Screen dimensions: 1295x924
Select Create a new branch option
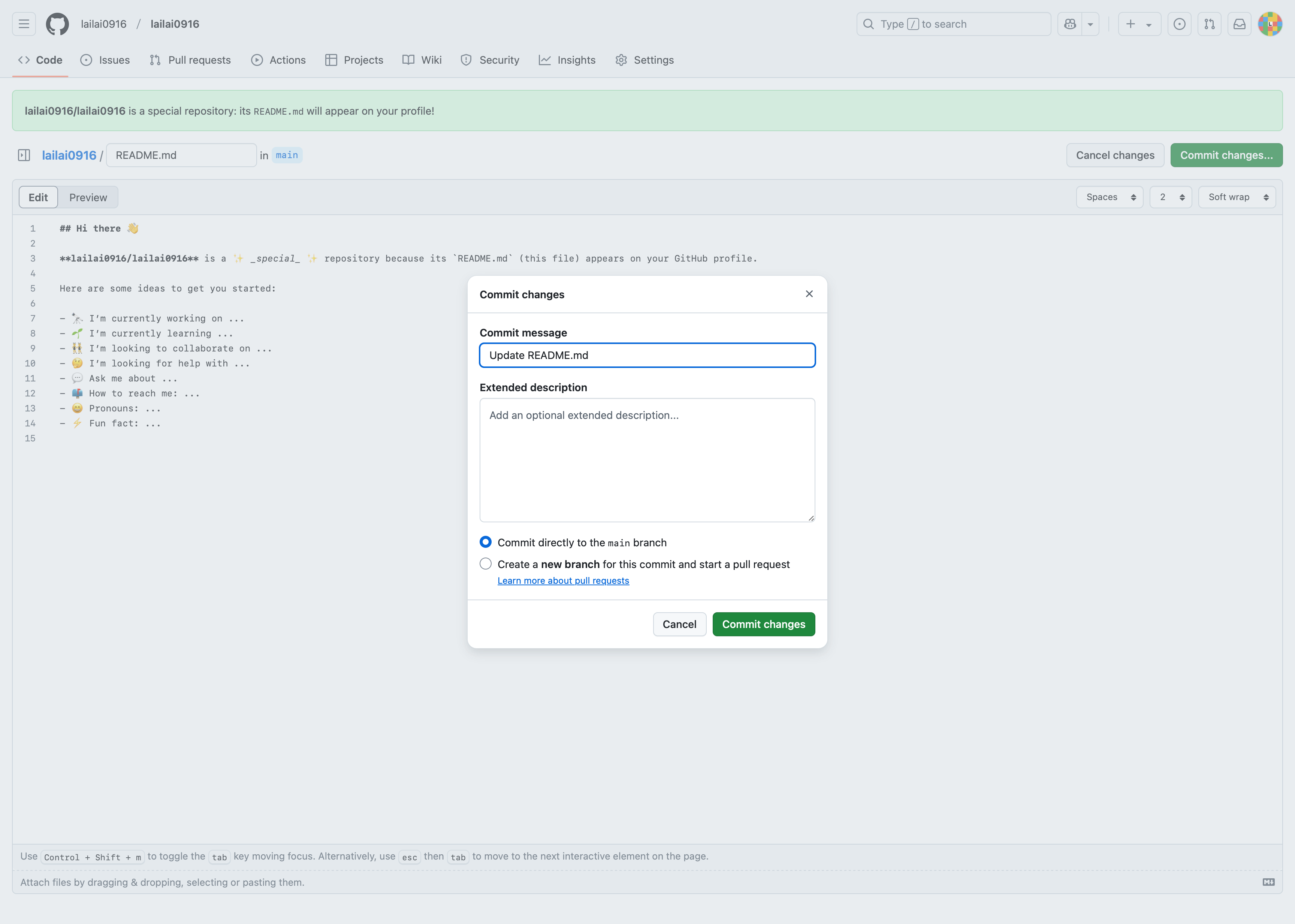(485, 564)
